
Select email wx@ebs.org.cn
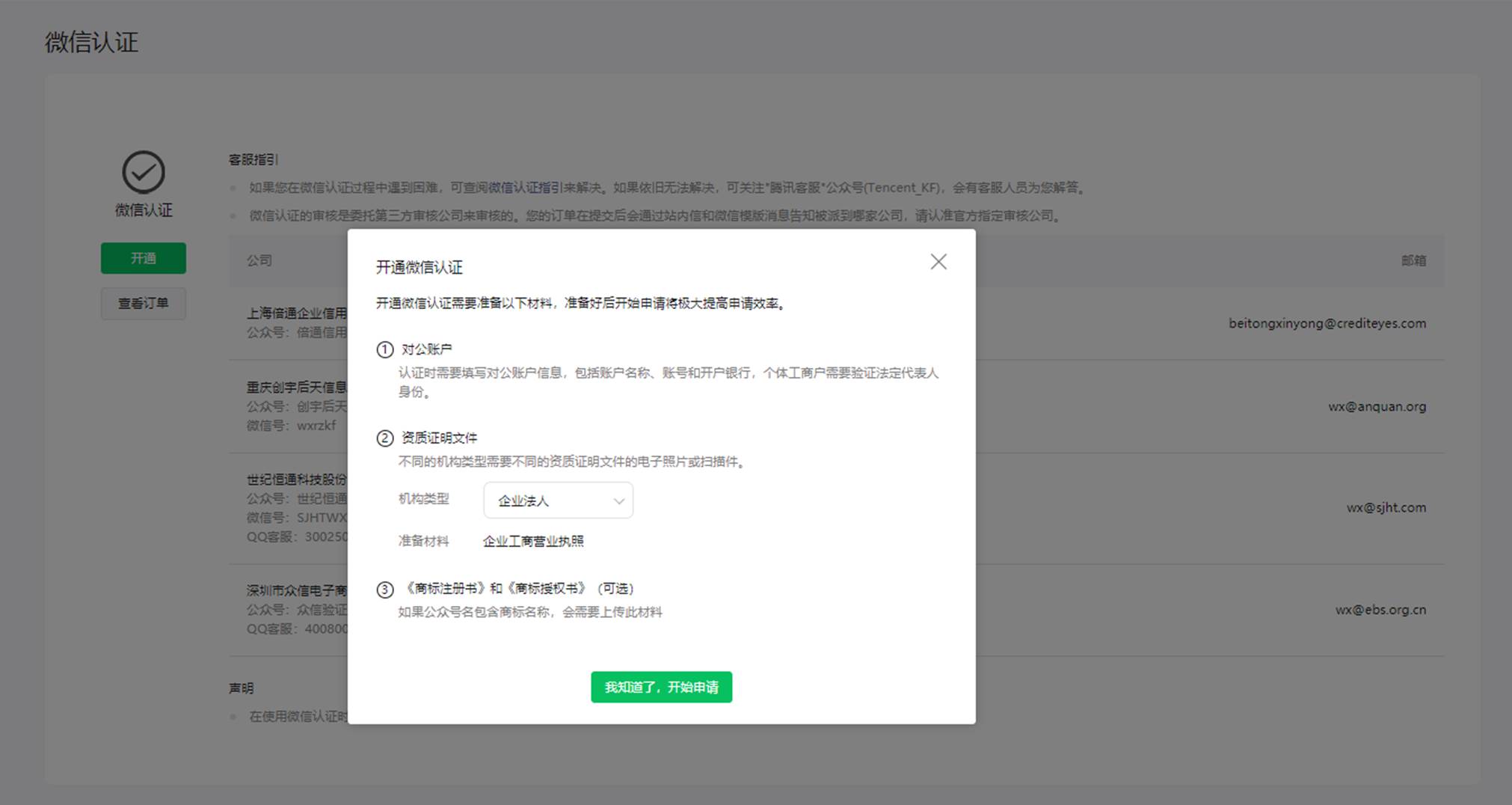[1380, 610]
